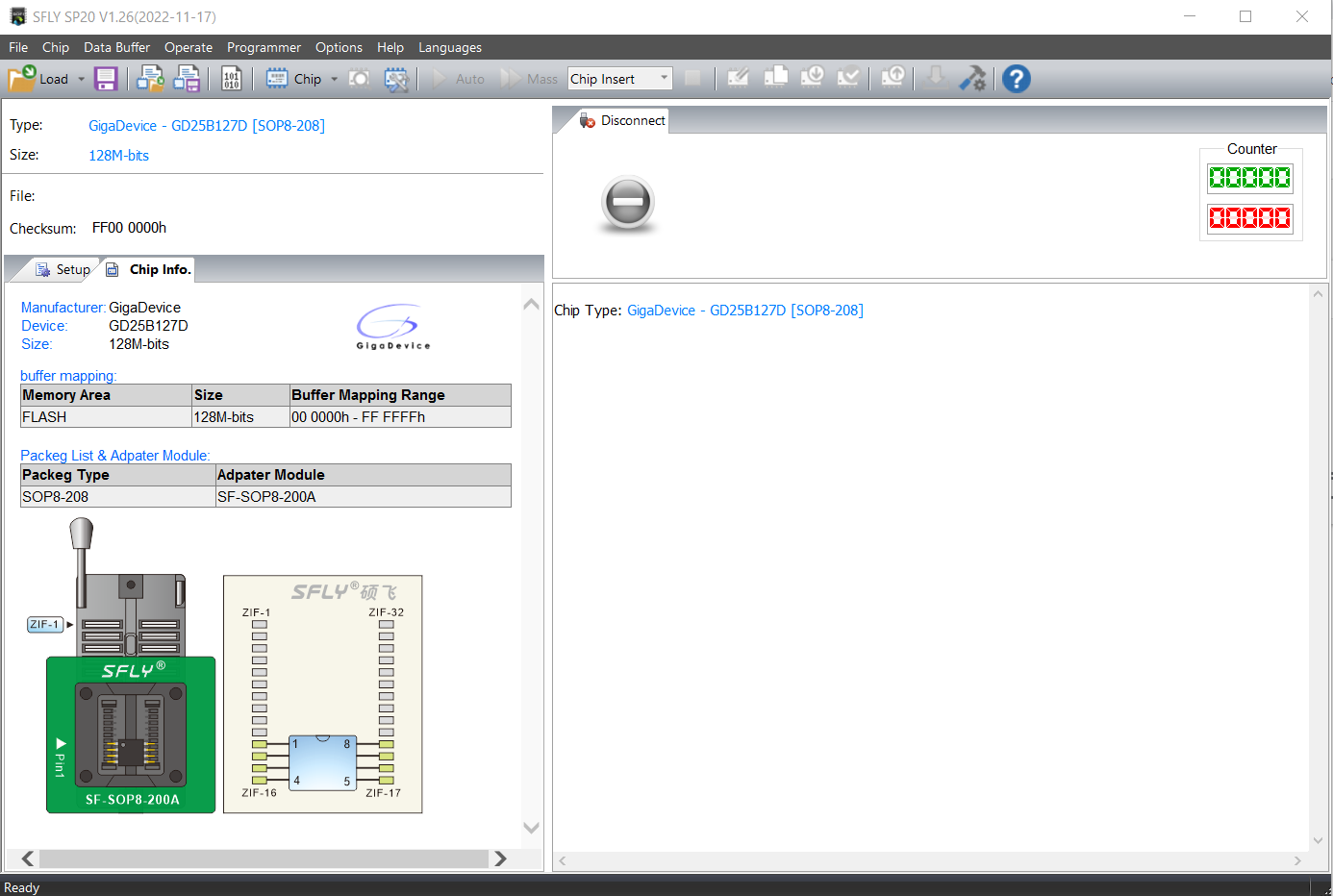Click the Chip Info horizontal scrollbar track
Screen dimensions: 1333x896
click(264, 859)
